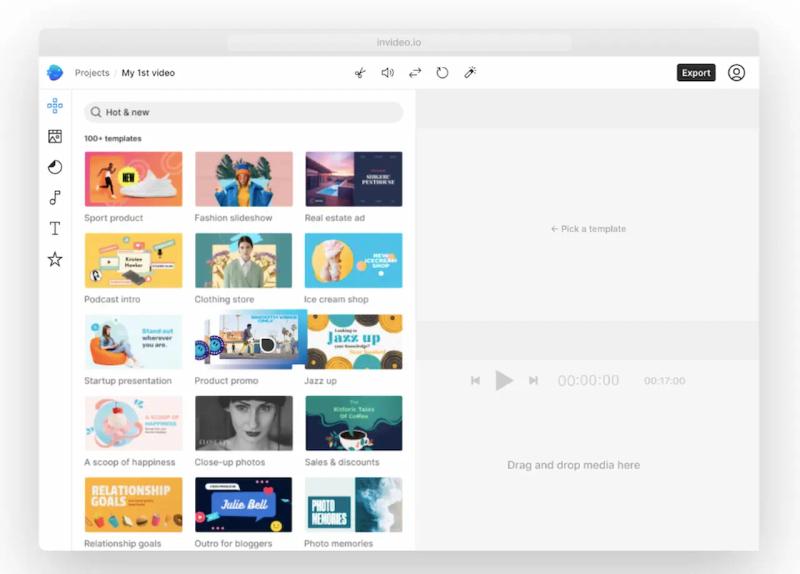Select the Sport product template thumbnail
The height and width of the screenshot is (574, 800).
point(133,179)
